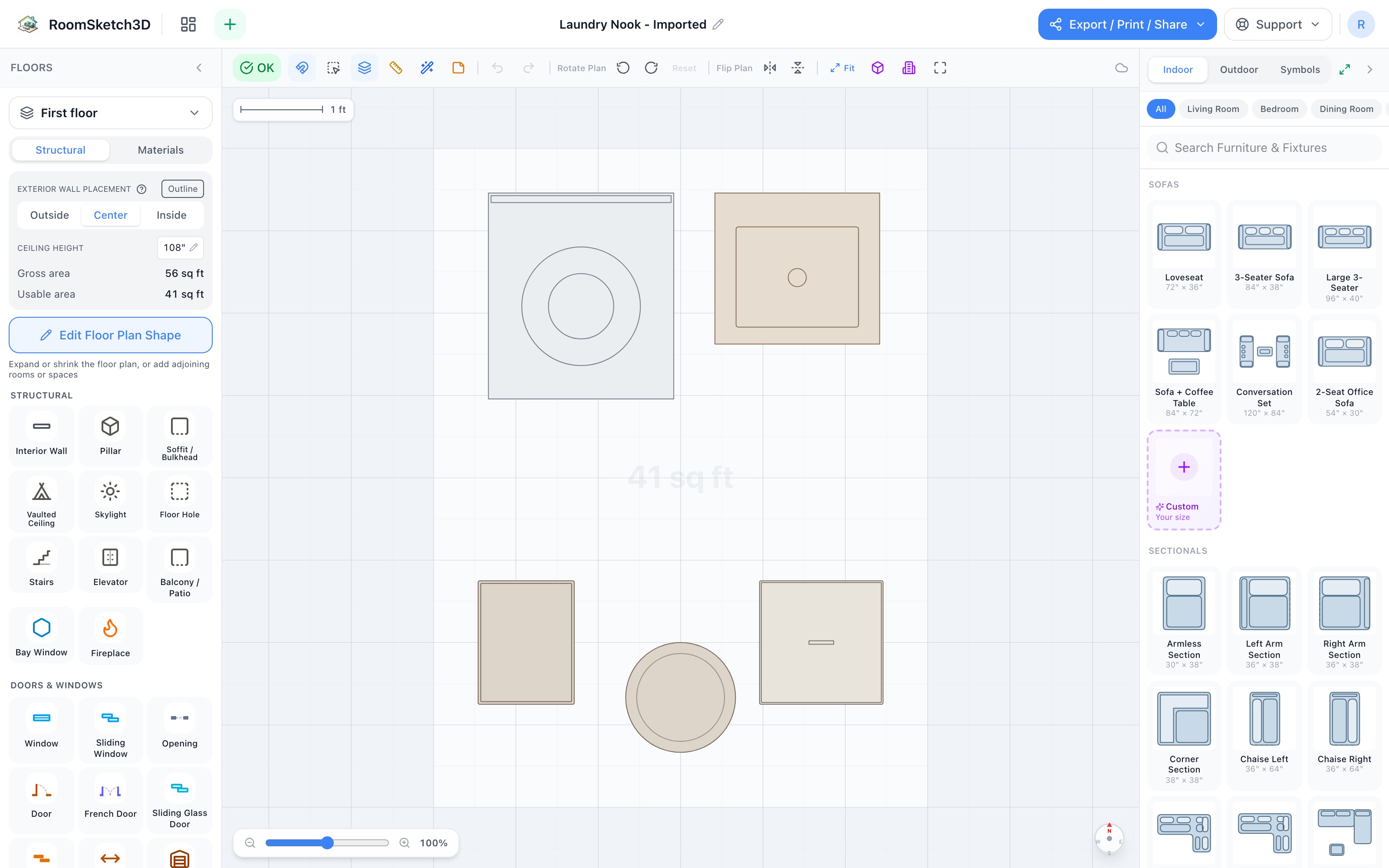Click the compass orientation widget

point(1109,839)
